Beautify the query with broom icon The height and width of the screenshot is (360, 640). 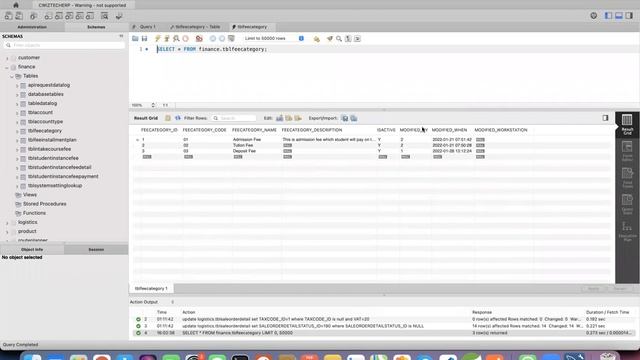click(x=329, y=38)
